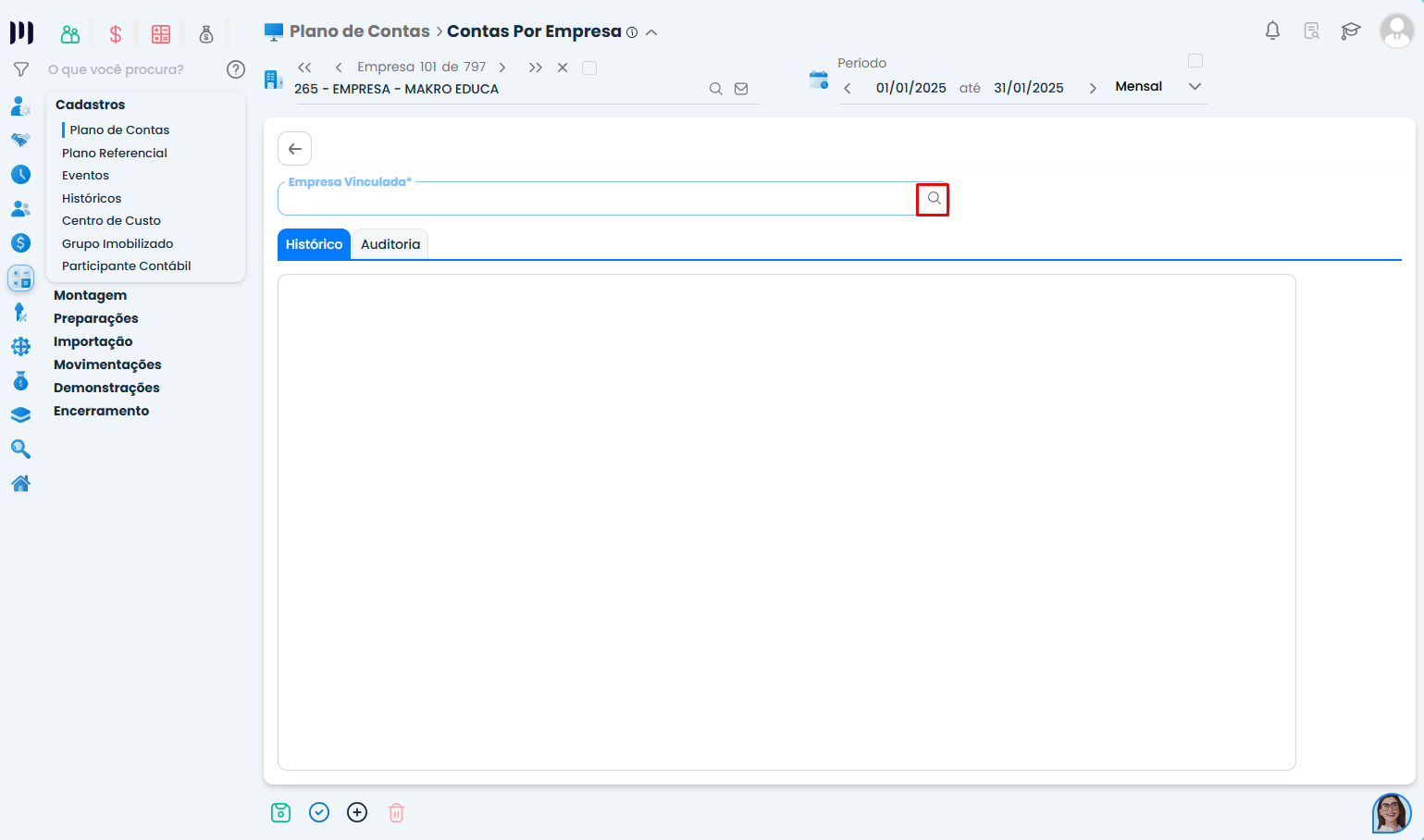Click the red trash delete icon
1424x840 pixels.
(396, 812)
